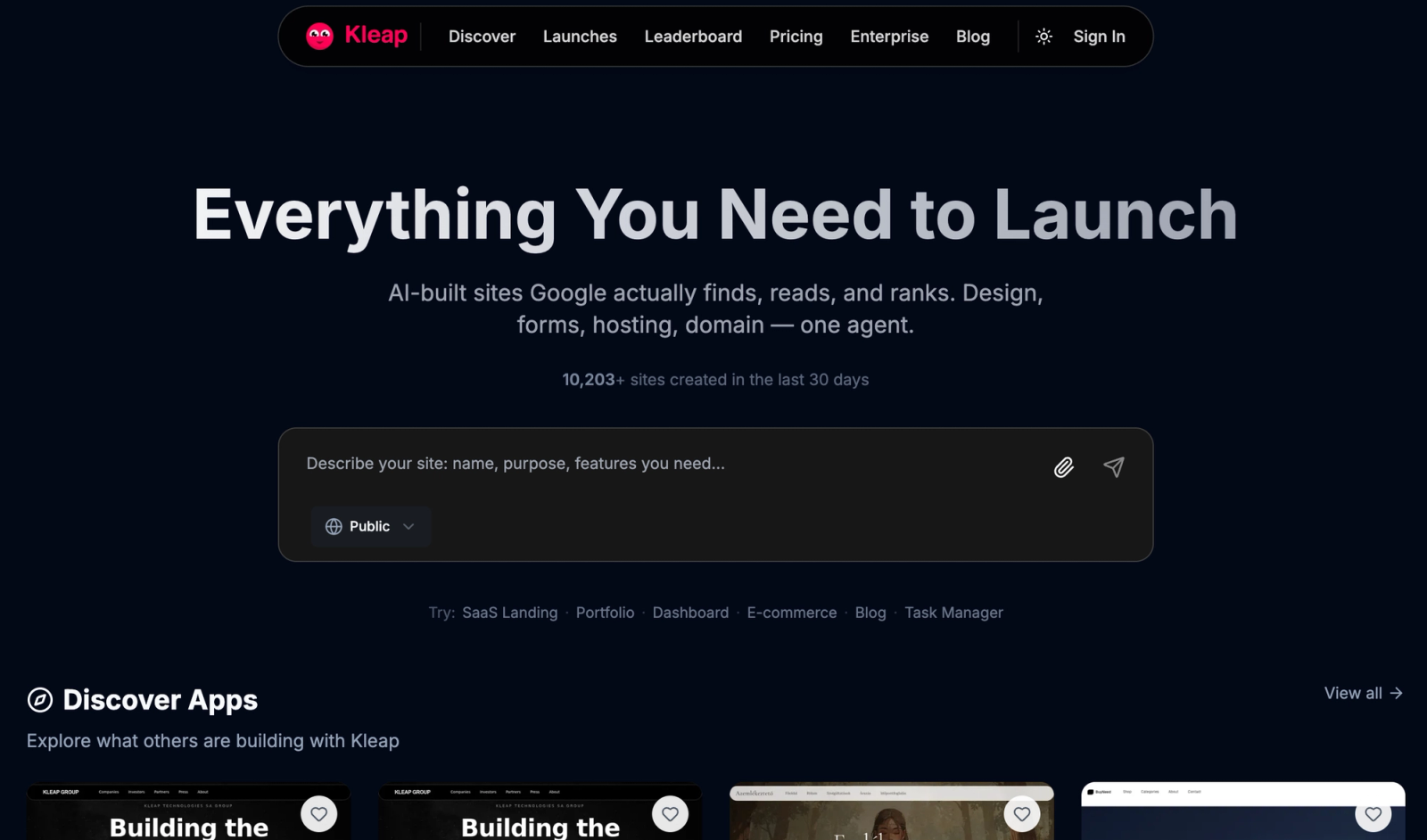Try the E-commerce suggestion
The height and width of the screenshot is (840, 1427).
click(x=792, y=613)
